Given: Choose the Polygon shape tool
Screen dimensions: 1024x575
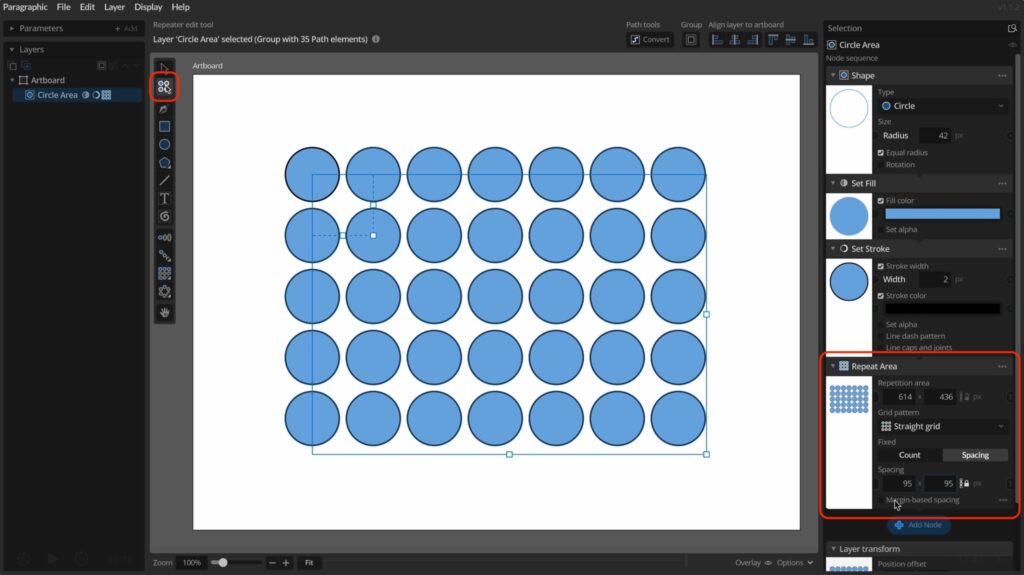Looking at the screenshot, I should click(x=164, y=162).
